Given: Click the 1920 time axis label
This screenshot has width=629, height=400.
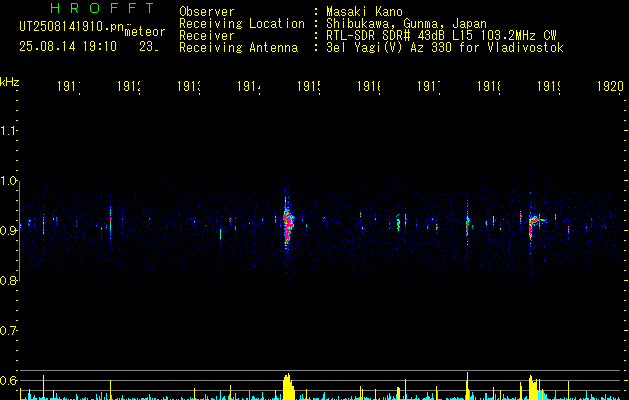Looking at the screenshot, I should click(610, 86).
